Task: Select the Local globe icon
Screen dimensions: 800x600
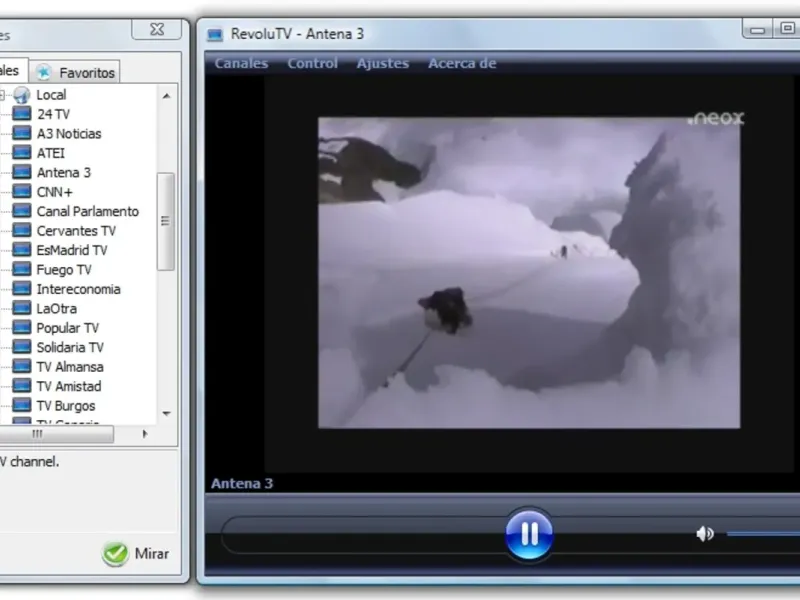Action: tap(21, 95)
